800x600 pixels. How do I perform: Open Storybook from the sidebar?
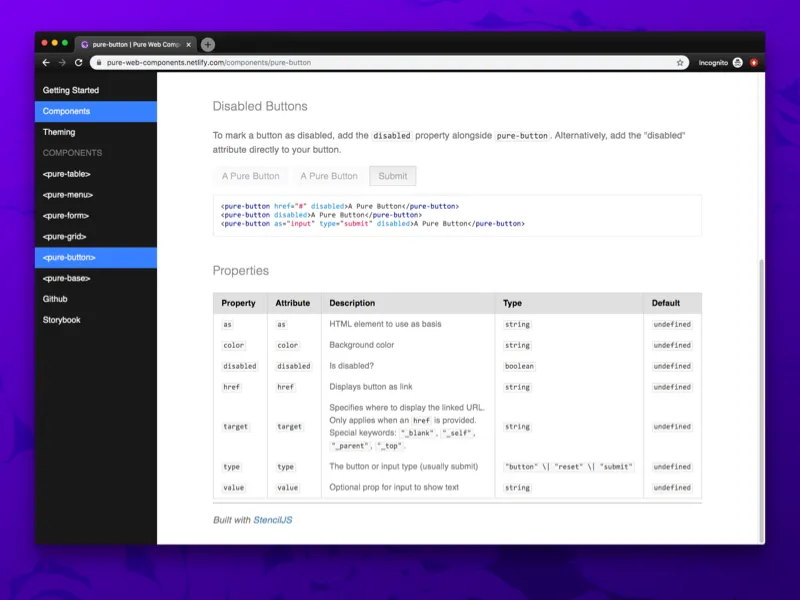tap(61, 320)
